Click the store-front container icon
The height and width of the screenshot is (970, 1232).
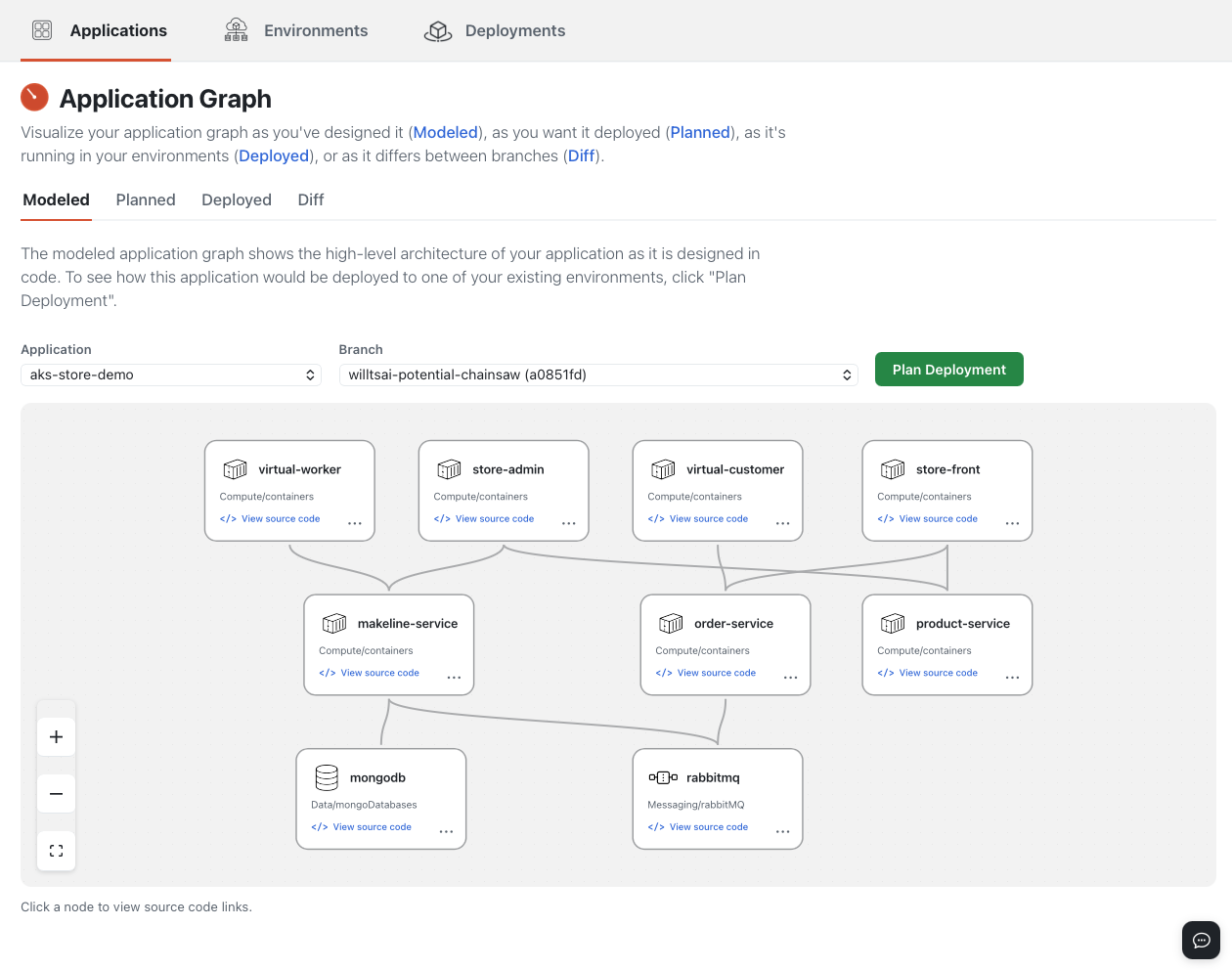(893, 469)
